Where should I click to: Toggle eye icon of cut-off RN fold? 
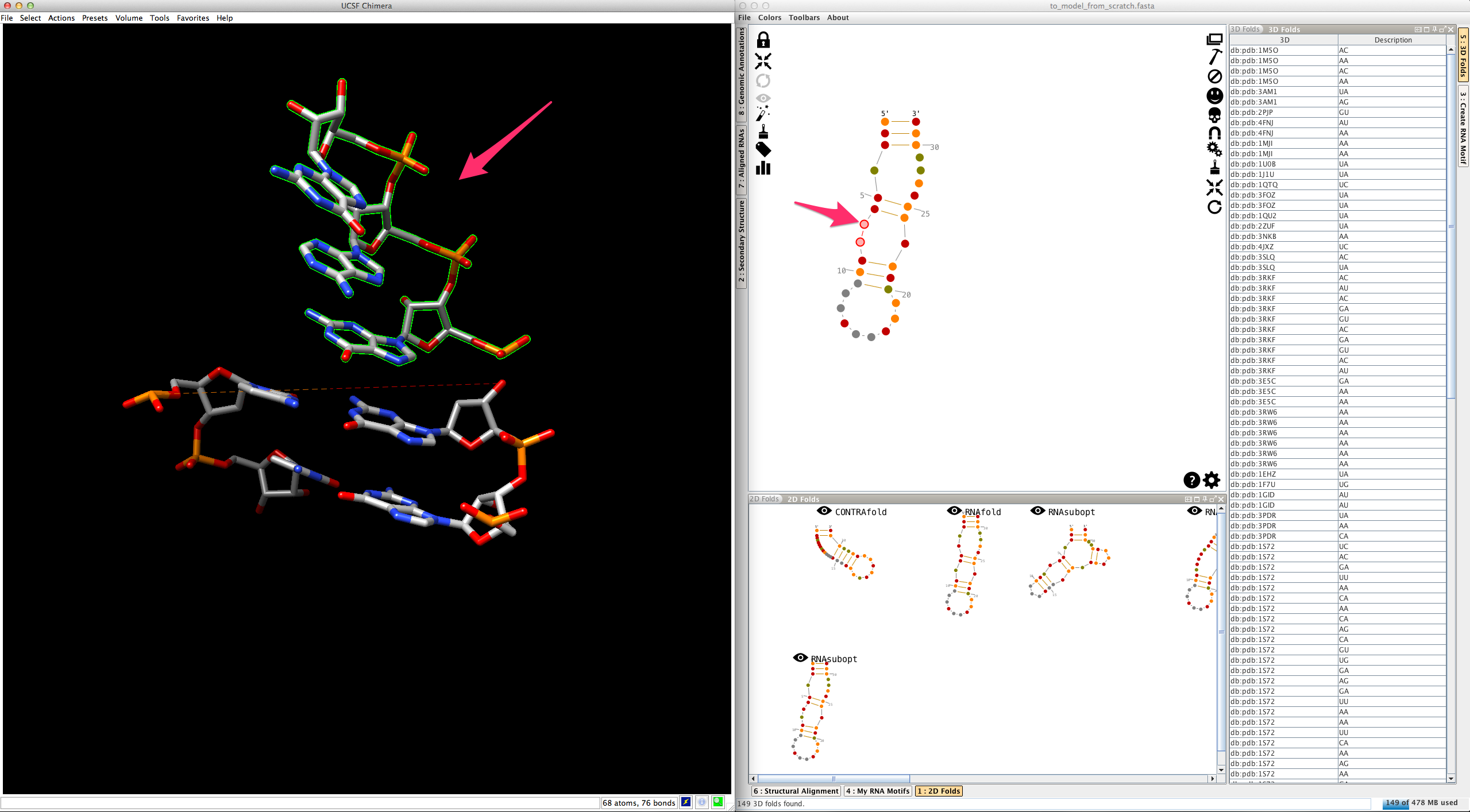(1194, 511)
